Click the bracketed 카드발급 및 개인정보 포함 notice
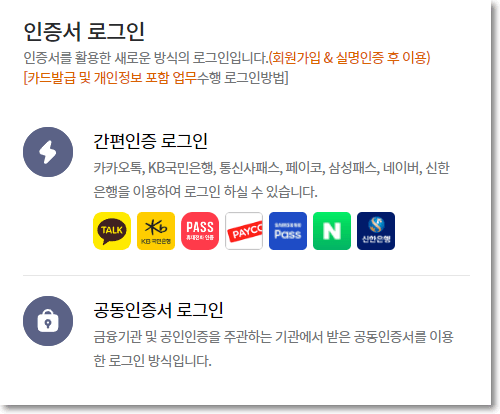 coord(156,78)
